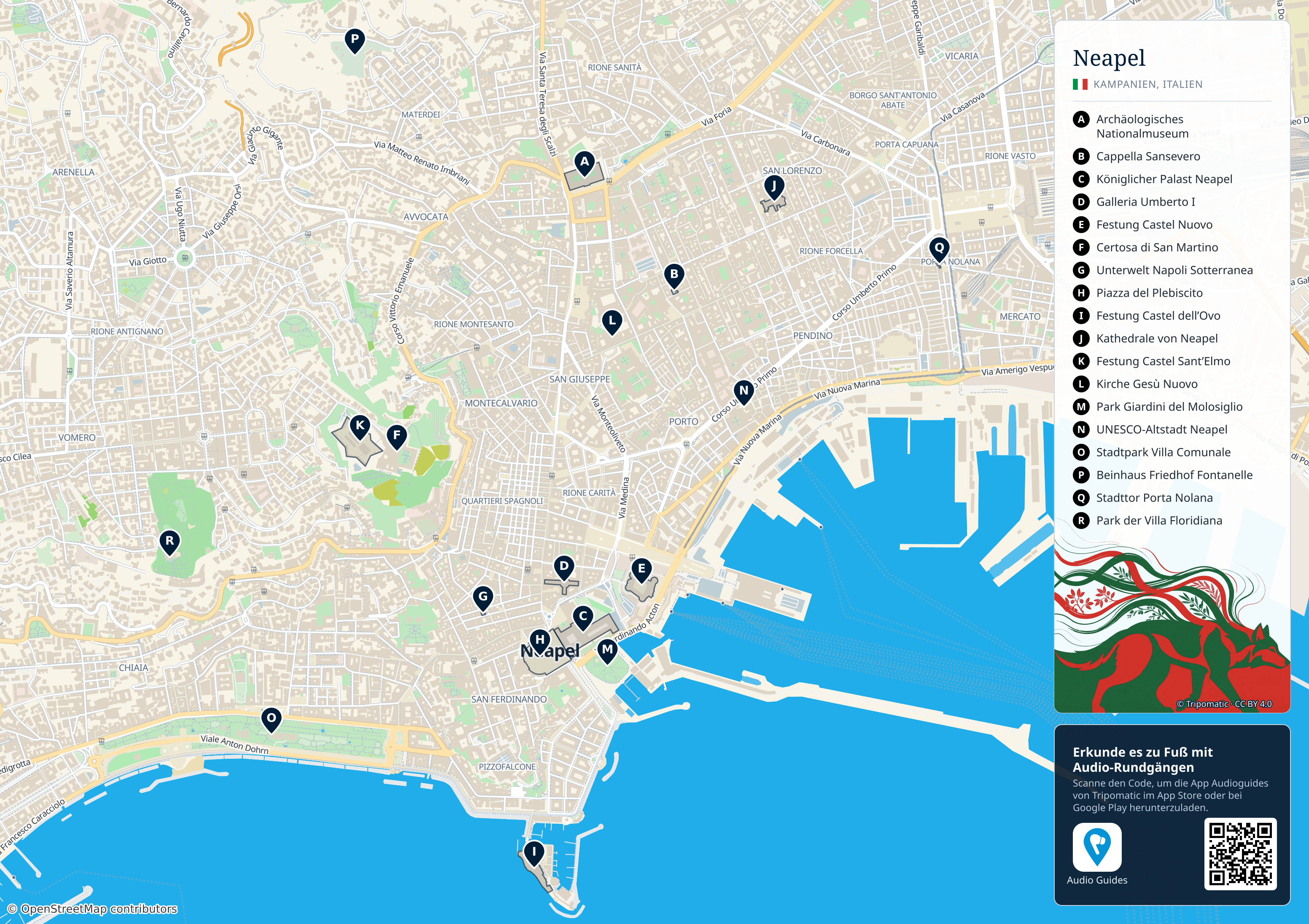The width and height of the screenshot is (1309, 924).
Task: Click map pin E on Castel Nuovo
Action: click(641, 570)
